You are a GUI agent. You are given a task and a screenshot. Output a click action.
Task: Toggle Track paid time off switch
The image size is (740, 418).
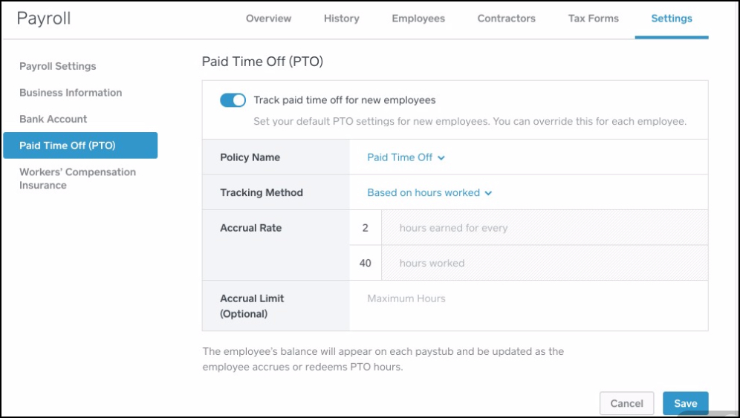point(232,100)
